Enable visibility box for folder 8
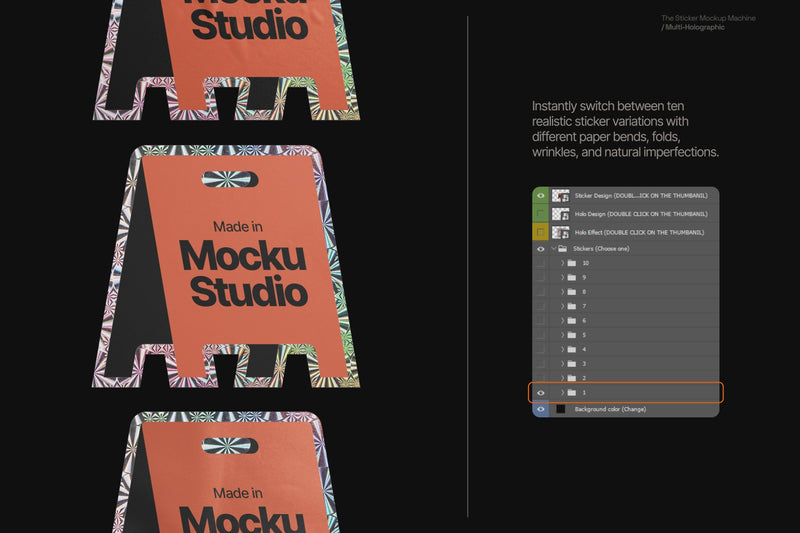The height and width of the screenshot is (533, 800). point(540,292)
